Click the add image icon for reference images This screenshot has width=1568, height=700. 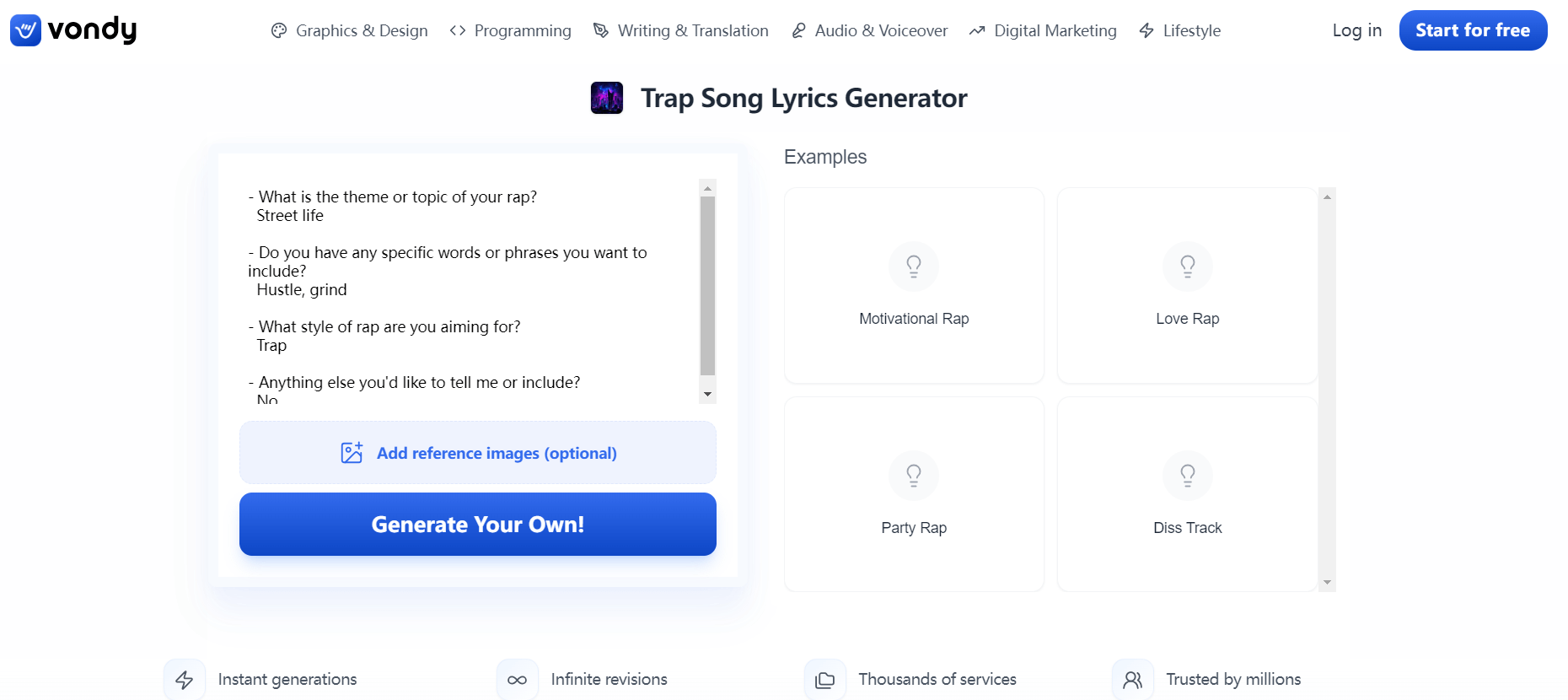coord(352,453)
